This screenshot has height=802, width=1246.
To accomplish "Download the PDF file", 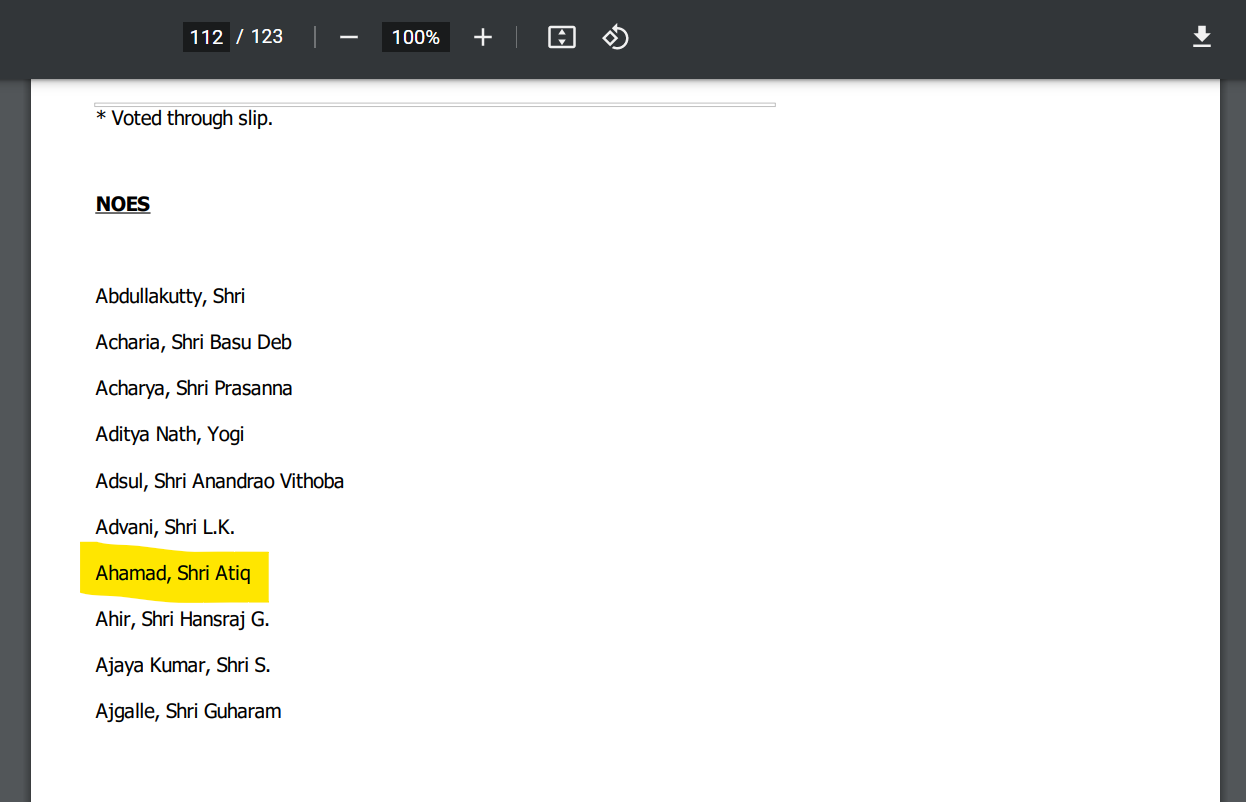I will pyautogui.click(x=1201, y=37).
